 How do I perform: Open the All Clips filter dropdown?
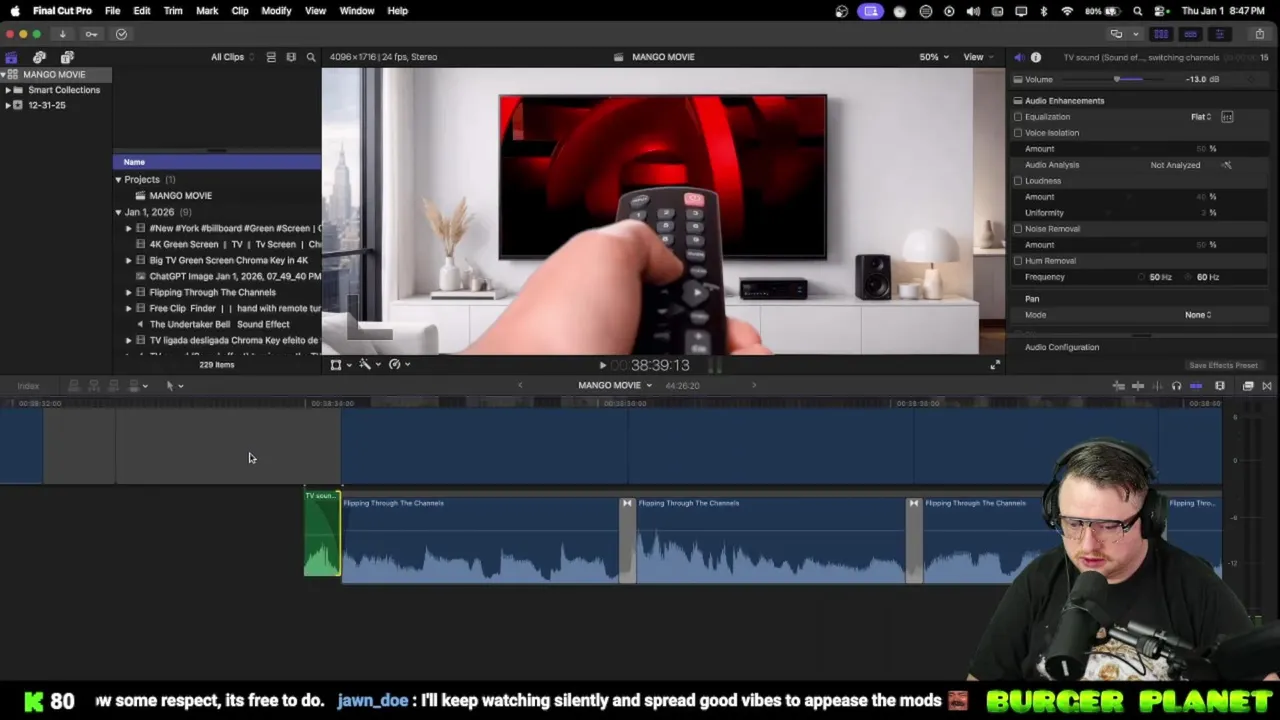(x=232, y=57)
